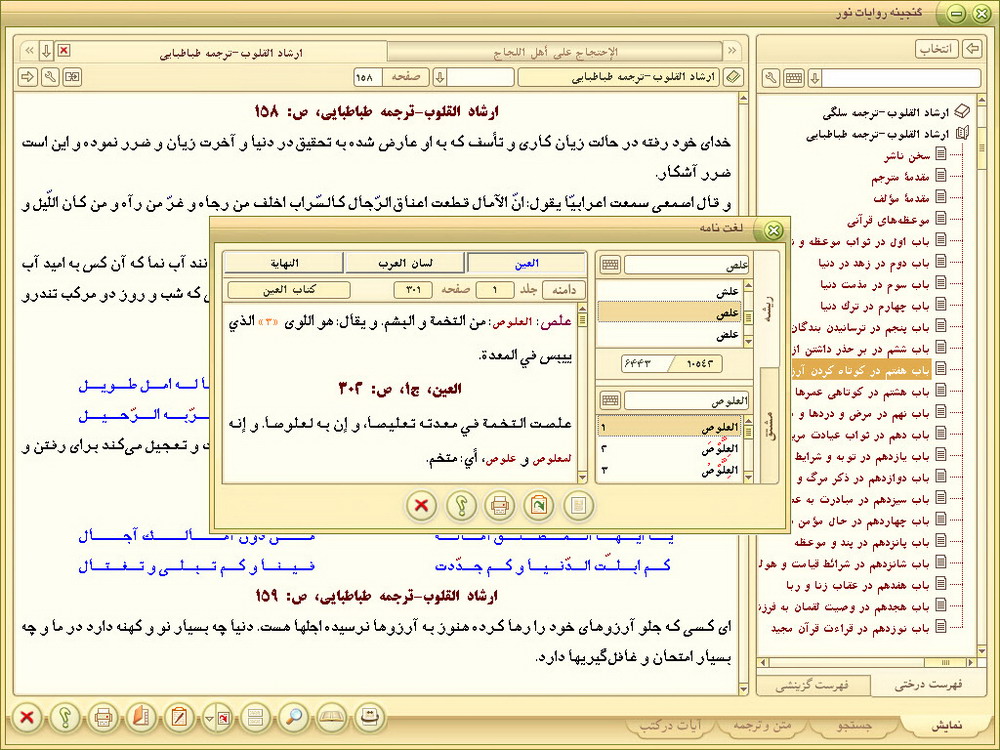
Task: Select derivative entry numbered ٢
Action: (x=670, y=449)
